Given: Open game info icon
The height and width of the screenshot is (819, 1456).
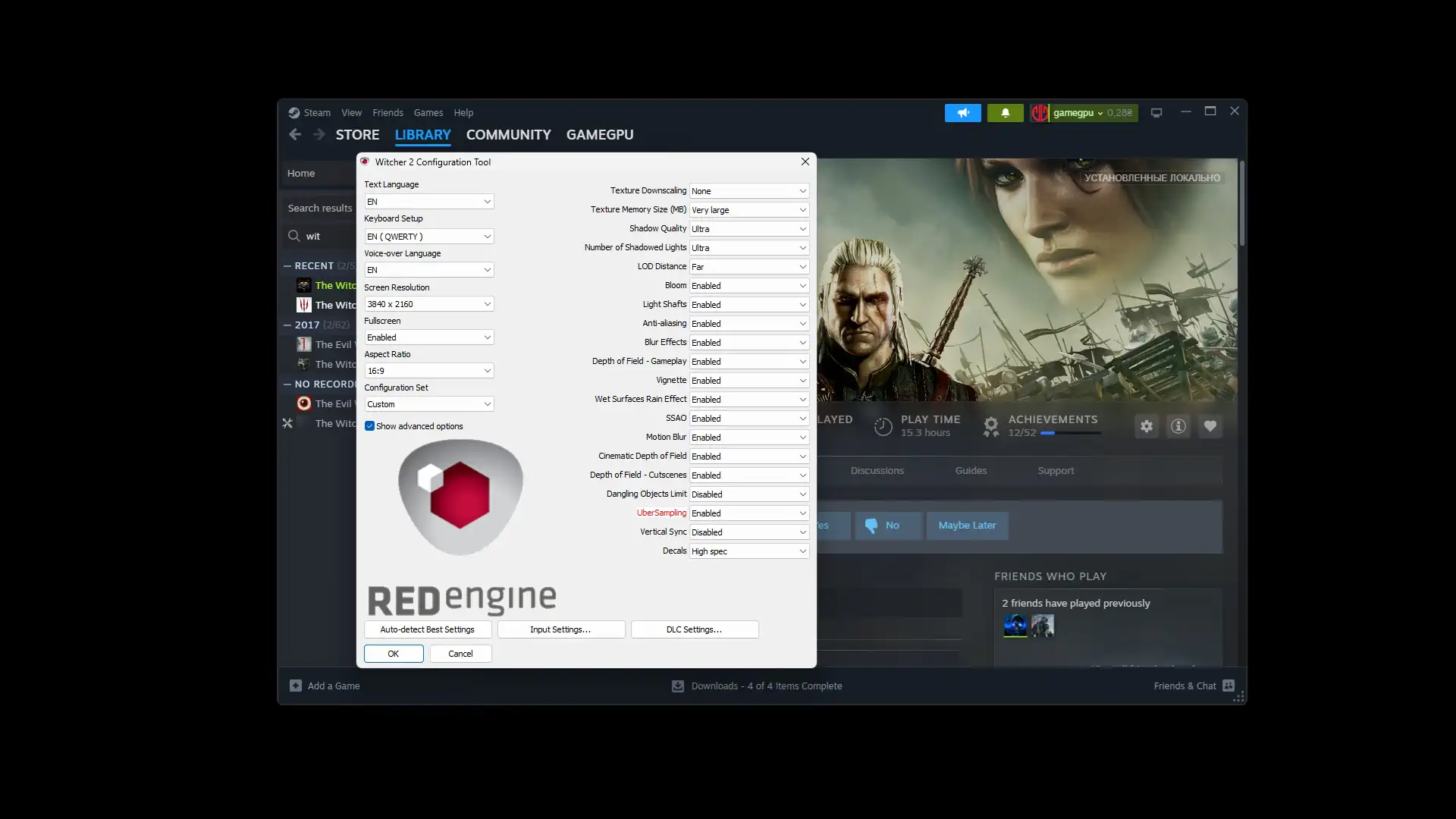Looking at the screenshot, I should click(1178, 426).
